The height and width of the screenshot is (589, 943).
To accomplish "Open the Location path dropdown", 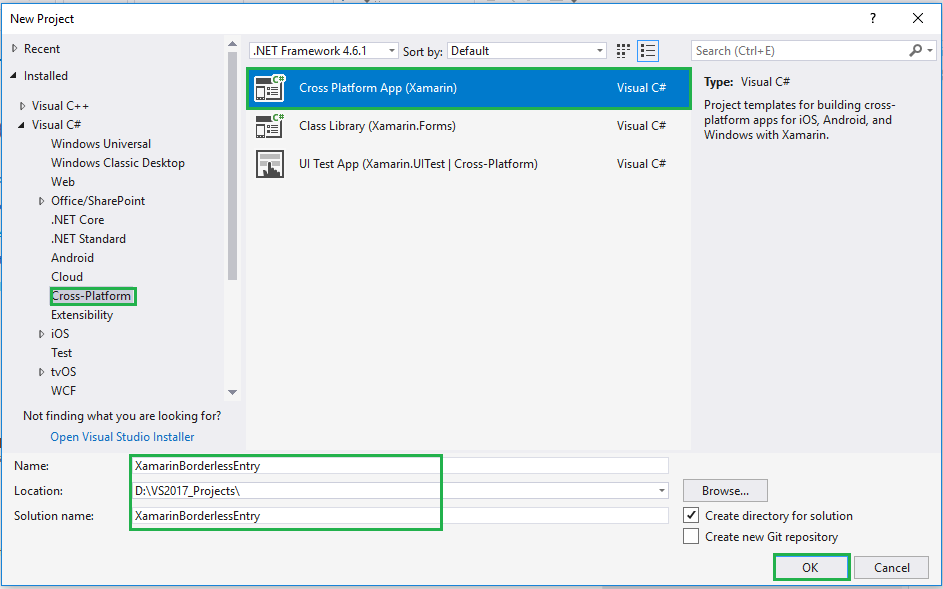I will 662,491.
